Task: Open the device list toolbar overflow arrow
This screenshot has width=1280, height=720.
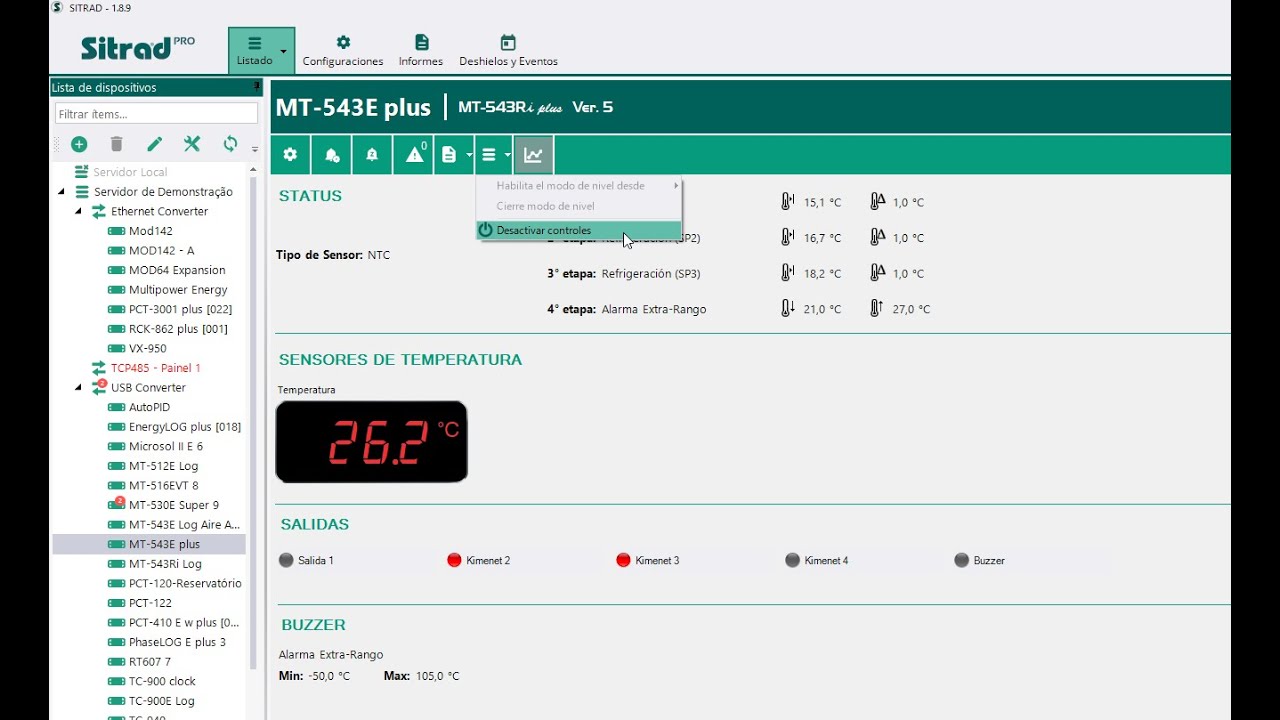Action: [255, 149]
